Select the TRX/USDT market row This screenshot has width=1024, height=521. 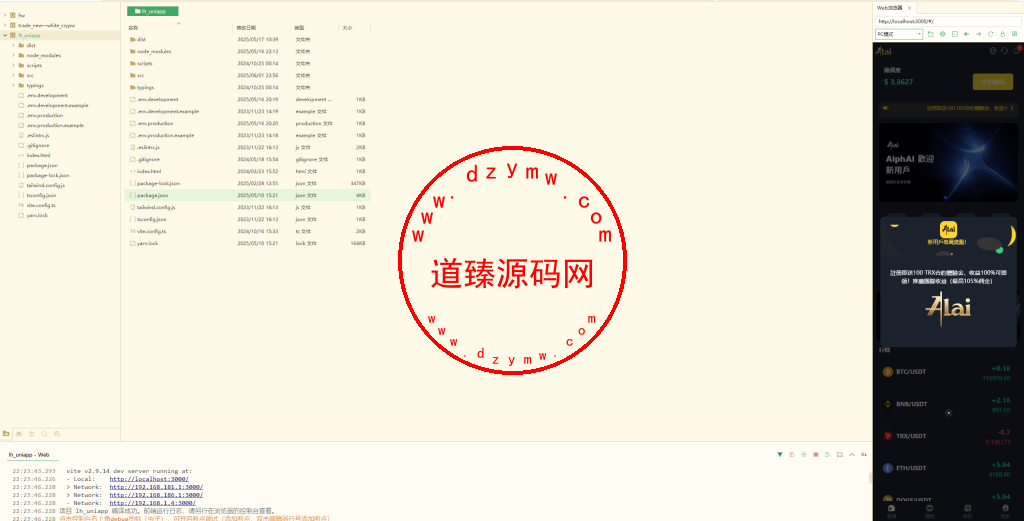[x=948, y=436]
